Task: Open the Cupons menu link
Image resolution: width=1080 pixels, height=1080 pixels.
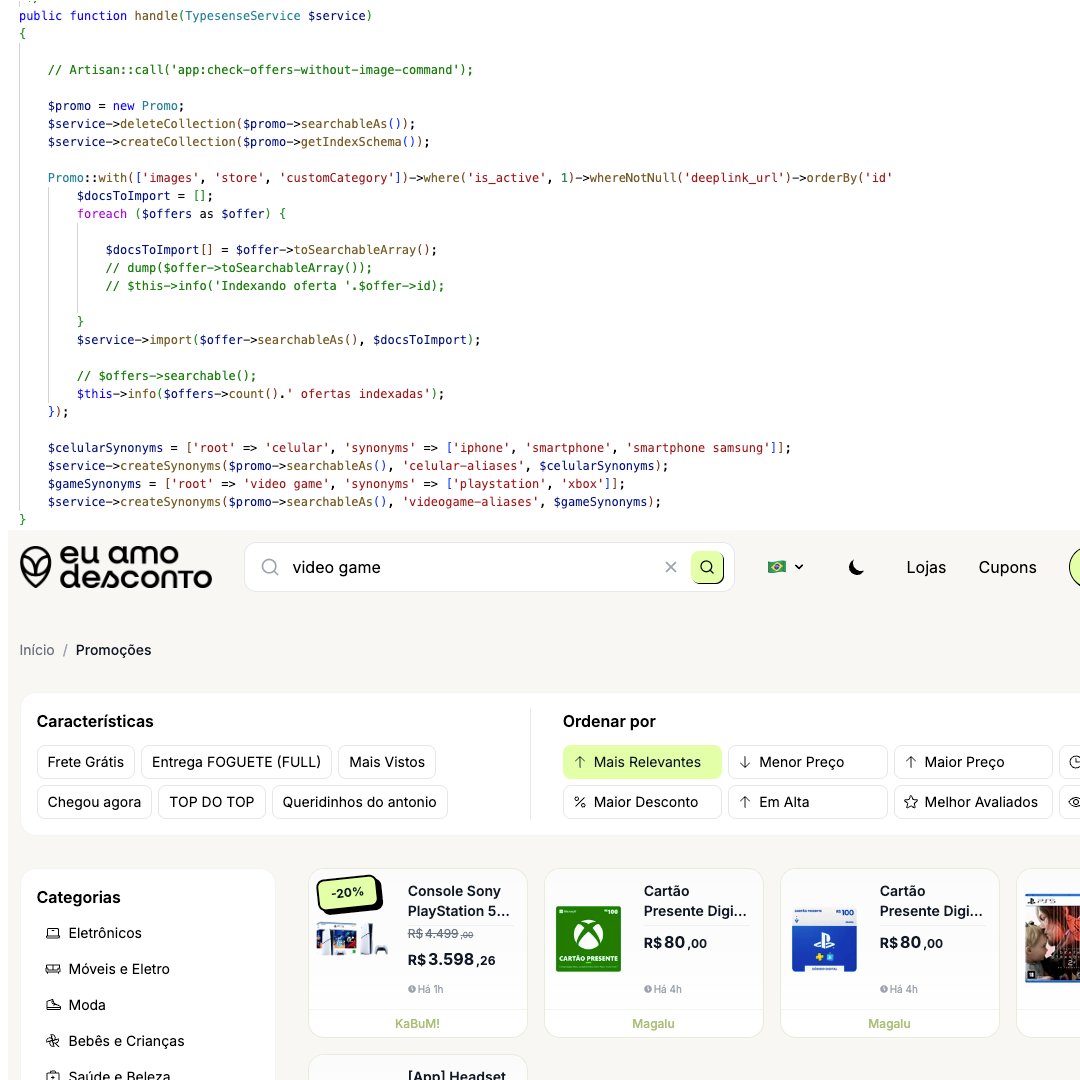Action: pos(1007,567)
